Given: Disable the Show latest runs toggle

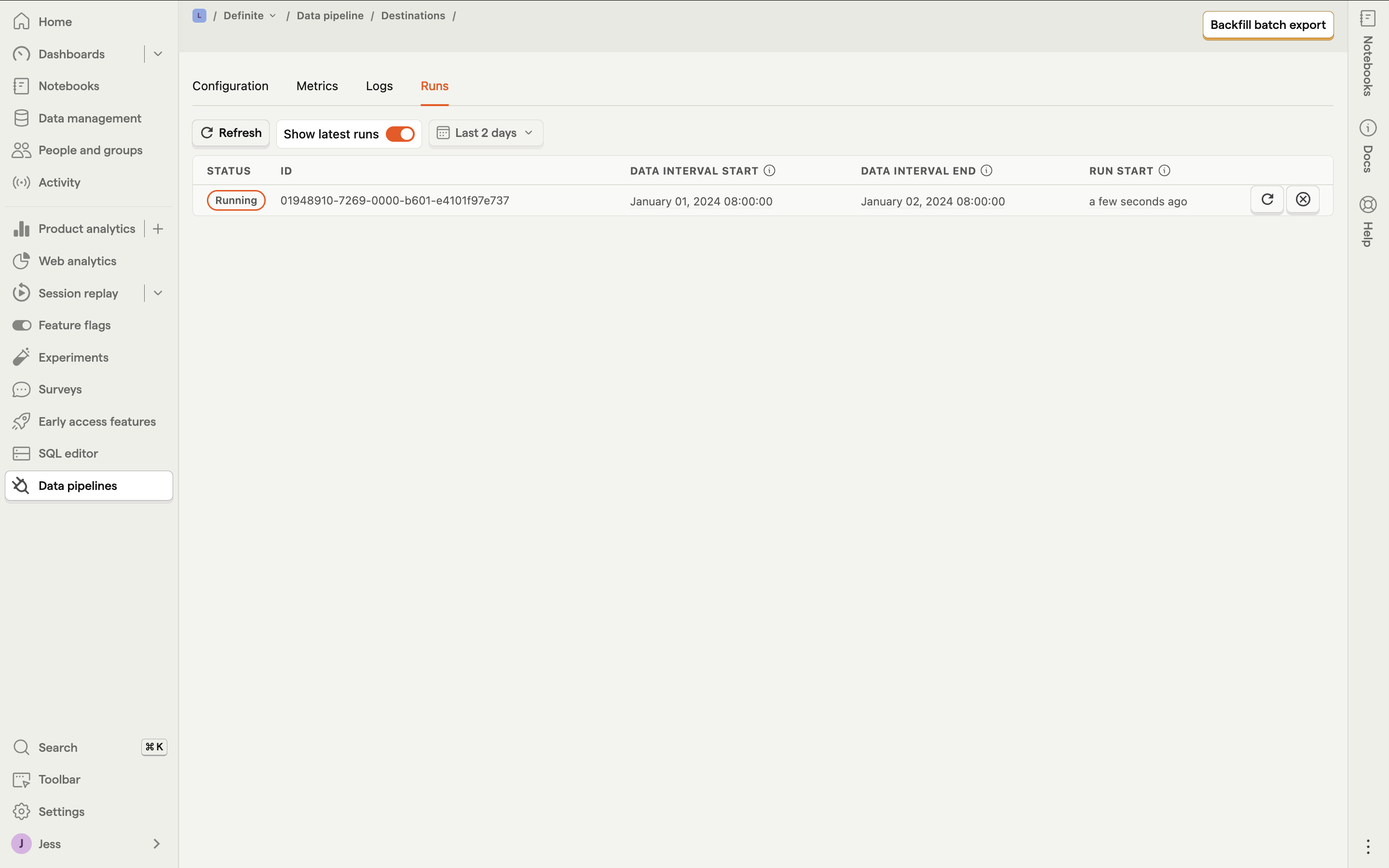Looking at the screenshot, I should tap(400, 134).
